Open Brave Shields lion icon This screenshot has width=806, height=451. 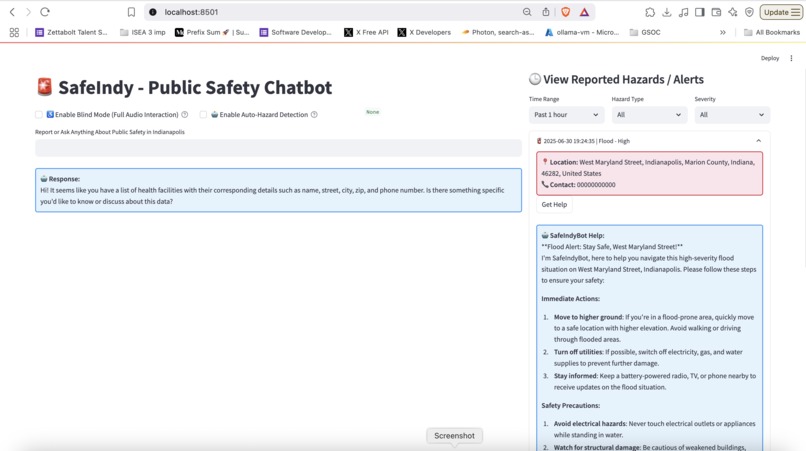pos(565,12)
